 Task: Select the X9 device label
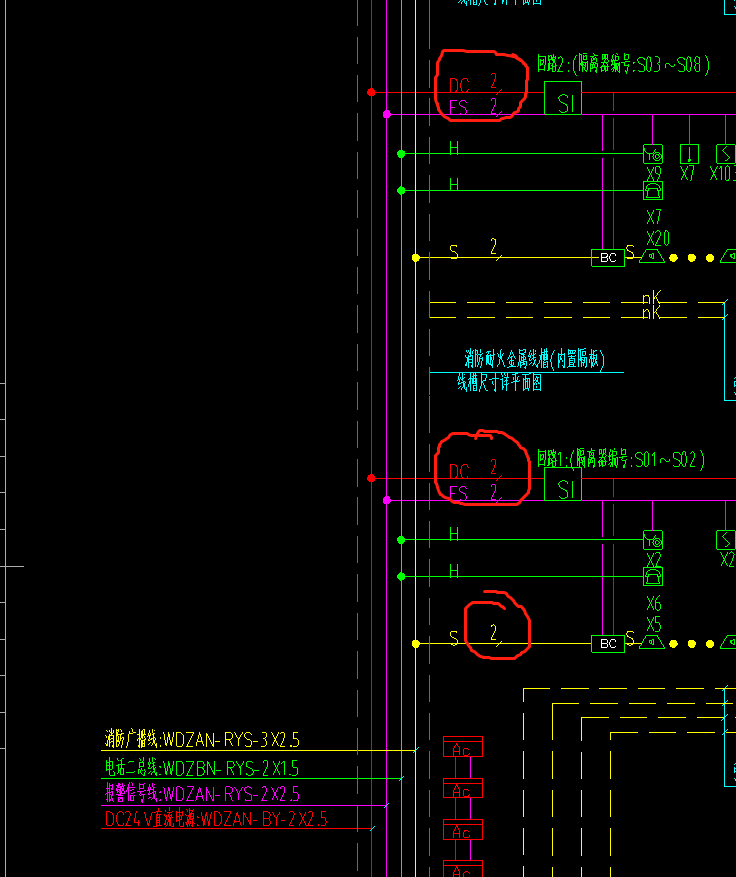point(654,172)
